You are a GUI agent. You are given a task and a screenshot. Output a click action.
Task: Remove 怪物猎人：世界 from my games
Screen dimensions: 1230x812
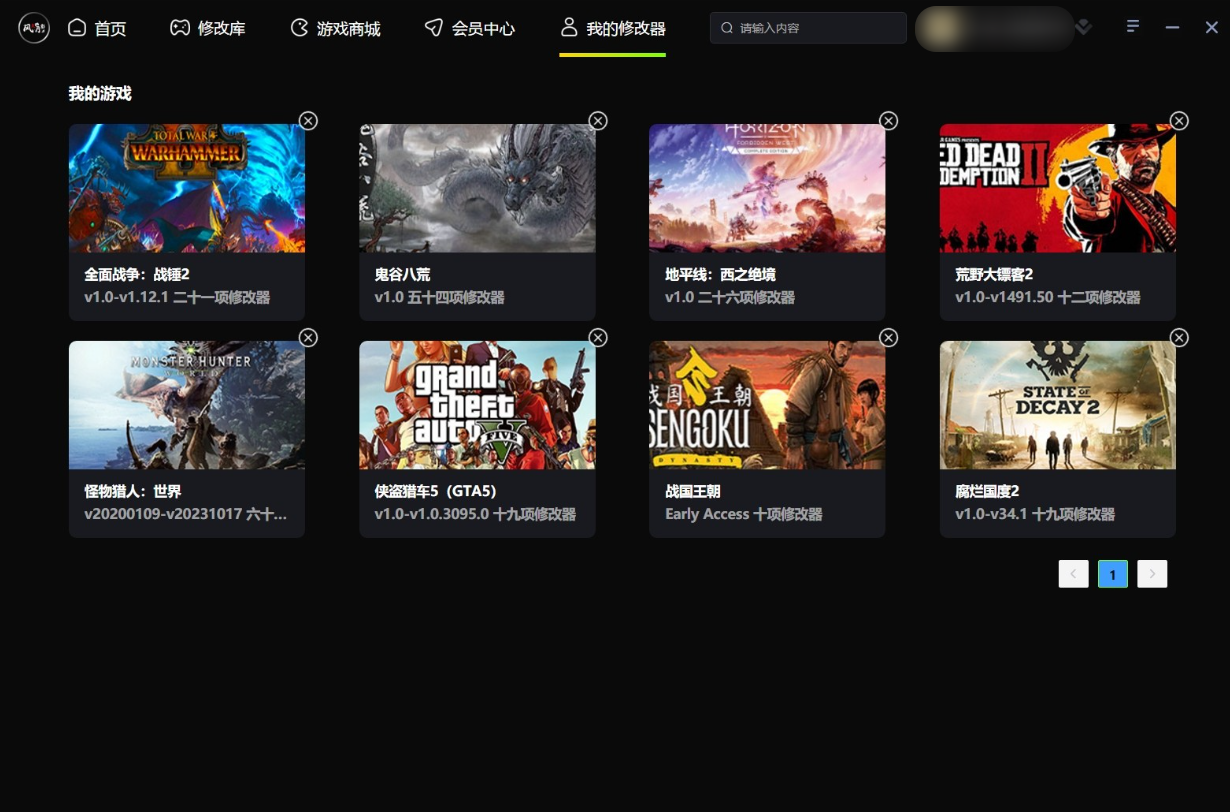pyautogui.click(x=308, y=338)
